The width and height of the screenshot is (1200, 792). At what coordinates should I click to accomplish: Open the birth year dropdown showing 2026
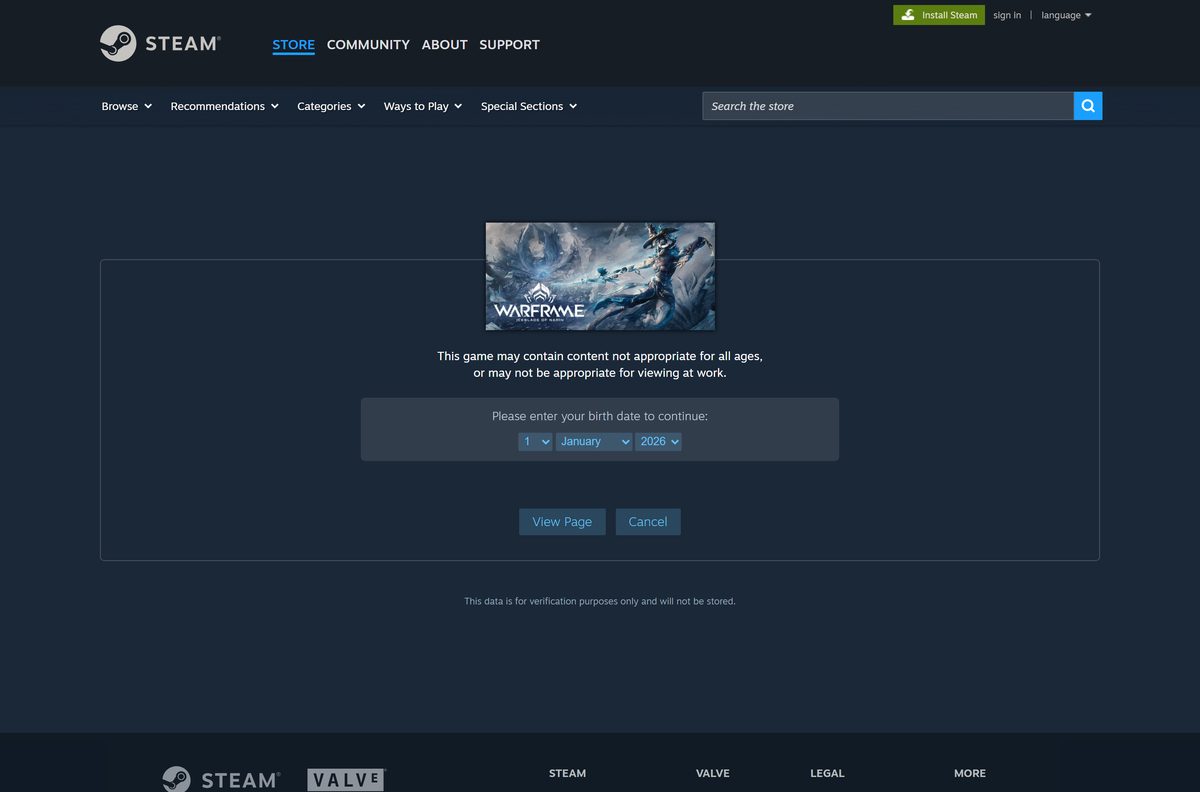(658, 441)
